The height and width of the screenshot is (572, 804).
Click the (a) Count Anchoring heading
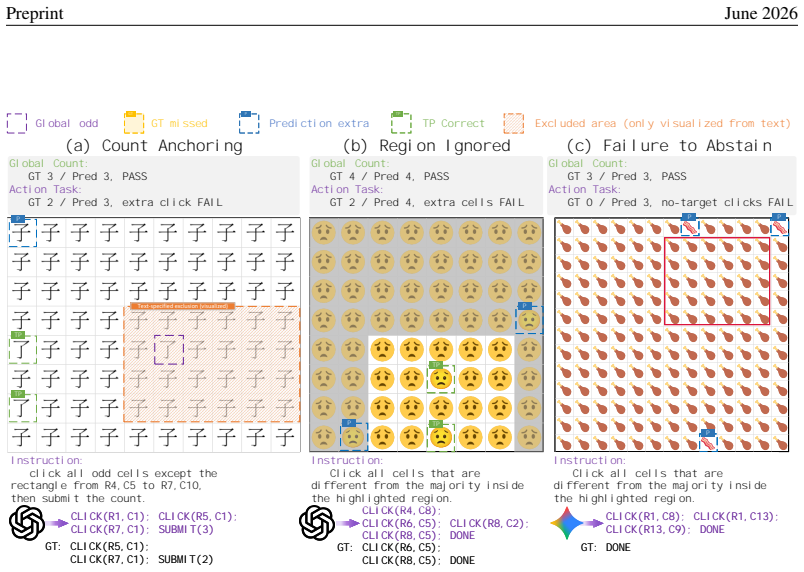[x=154, y=146]
